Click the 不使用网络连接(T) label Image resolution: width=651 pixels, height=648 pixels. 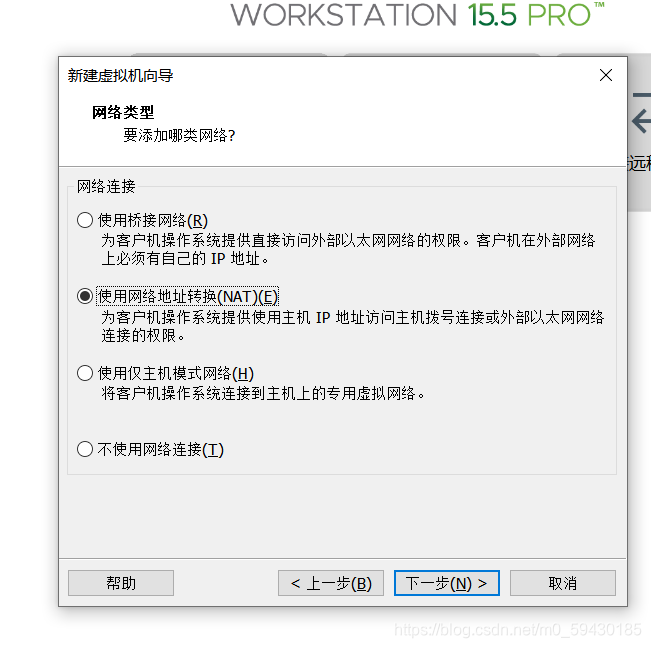coord(161,450)
